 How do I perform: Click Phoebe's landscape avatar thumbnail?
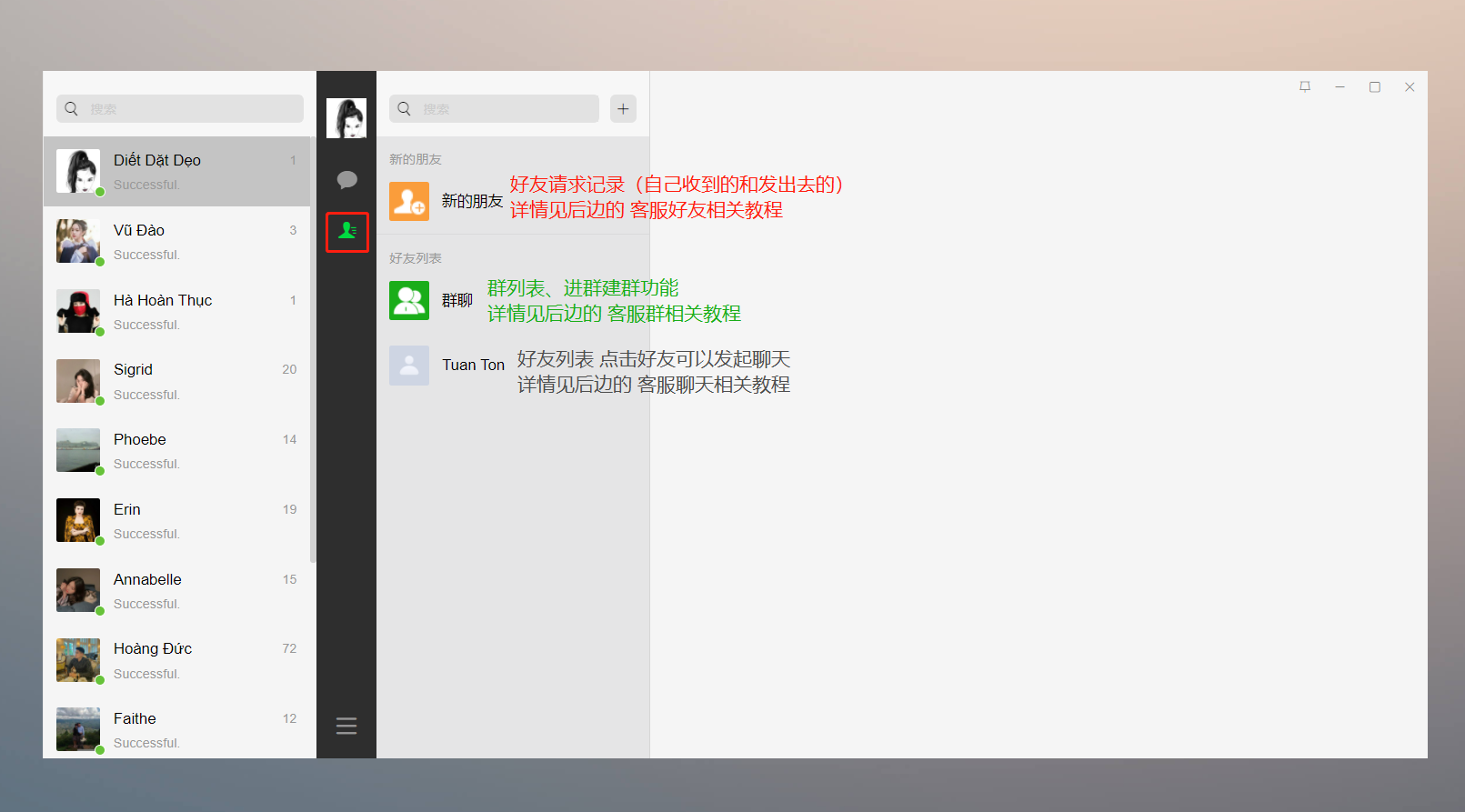pos(78,450)
